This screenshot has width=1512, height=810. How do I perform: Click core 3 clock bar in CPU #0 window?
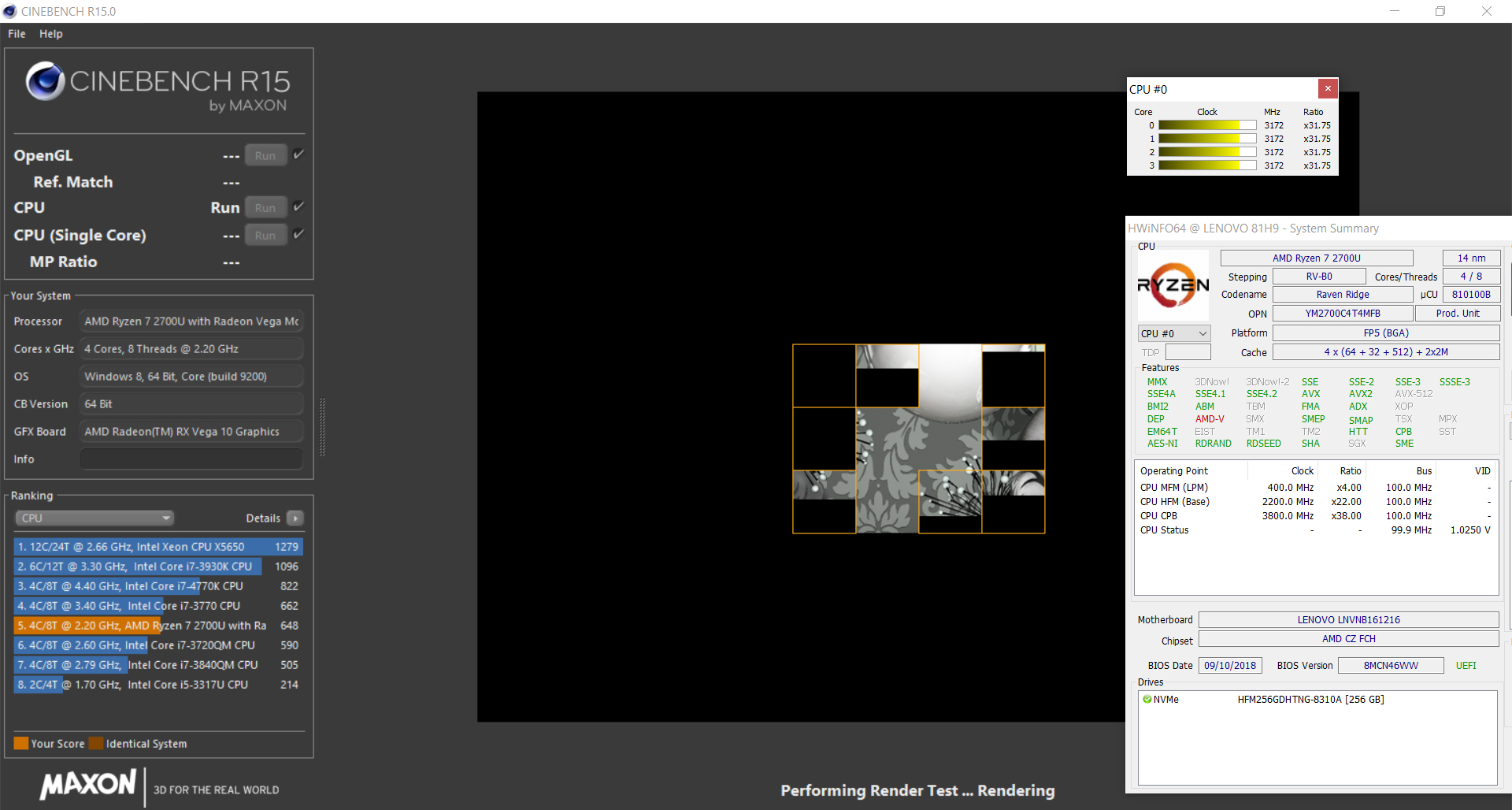tap(1207, 165)
